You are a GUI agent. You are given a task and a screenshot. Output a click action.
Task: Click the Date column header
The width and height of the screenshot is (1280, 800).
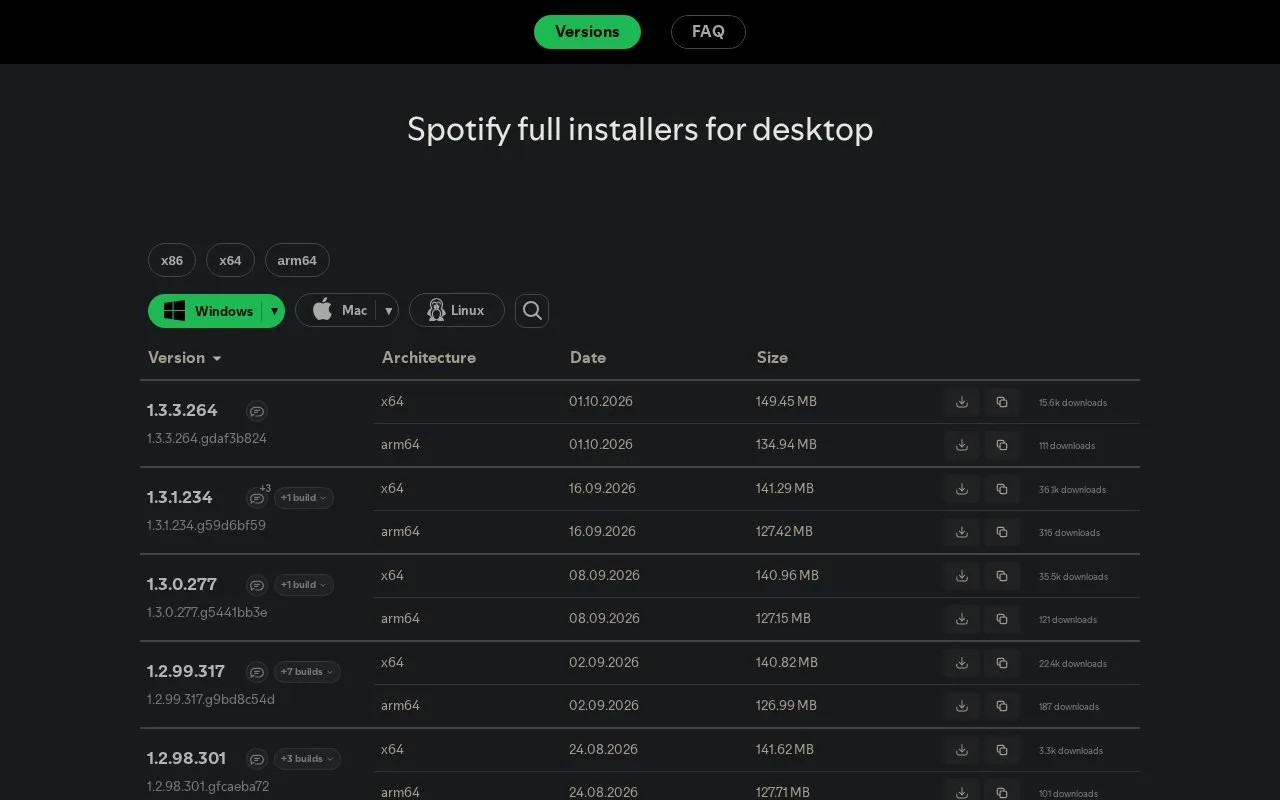(x=588, y=358)
